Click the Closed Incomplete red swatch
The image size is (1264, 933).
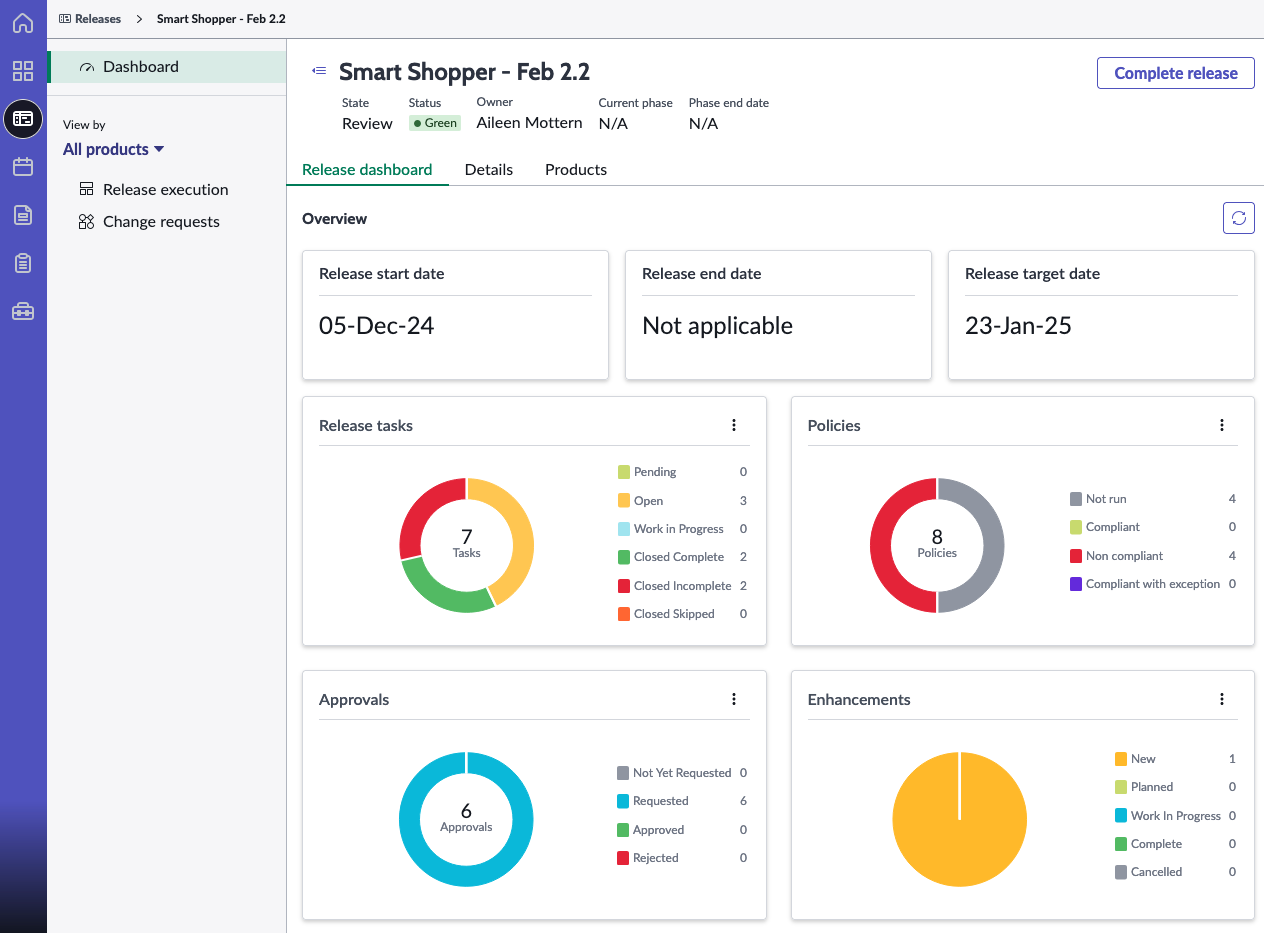coord(624,586)
